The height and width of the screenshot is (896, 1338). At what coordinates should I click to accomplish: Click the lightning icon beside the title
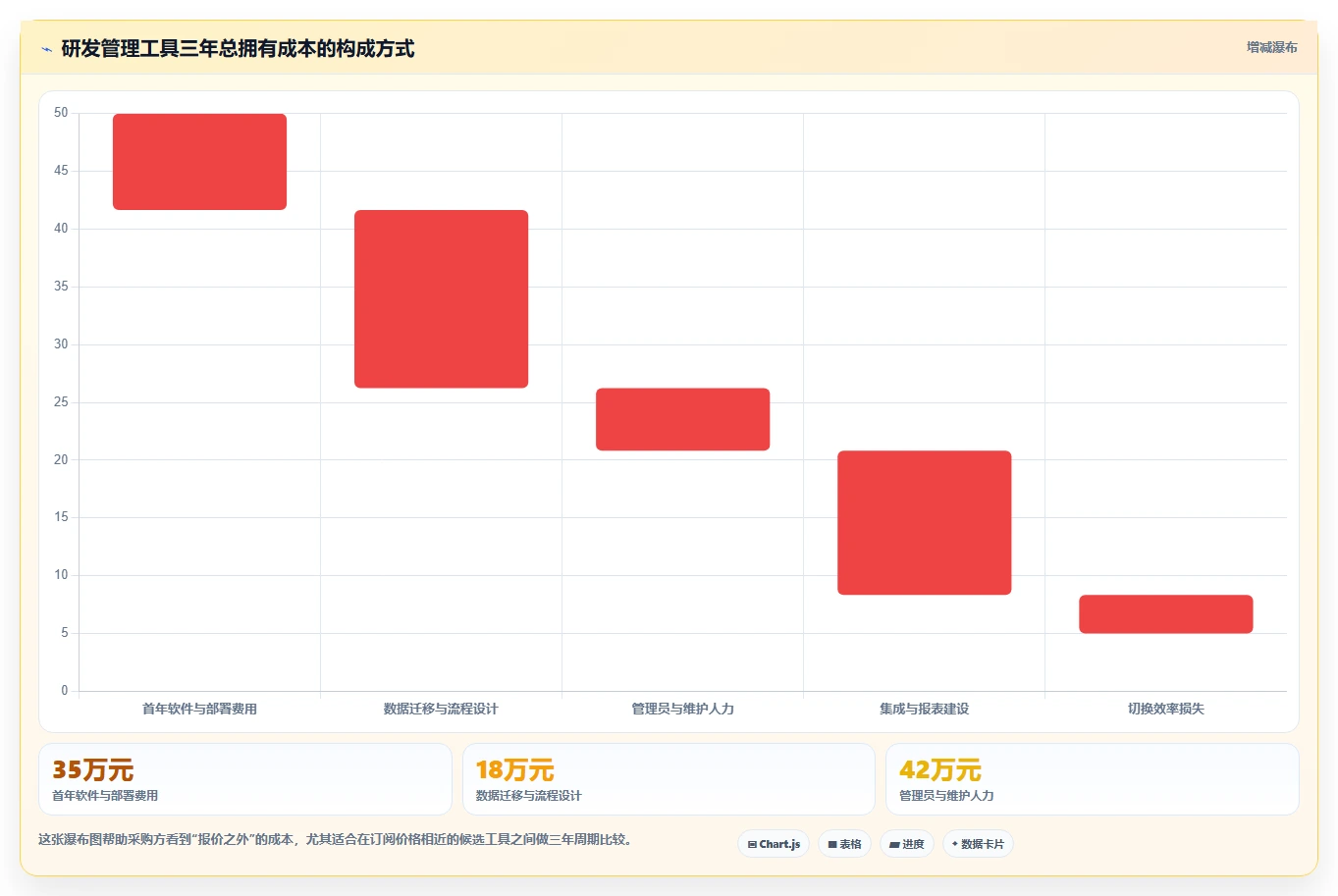(x=46, y=49)
